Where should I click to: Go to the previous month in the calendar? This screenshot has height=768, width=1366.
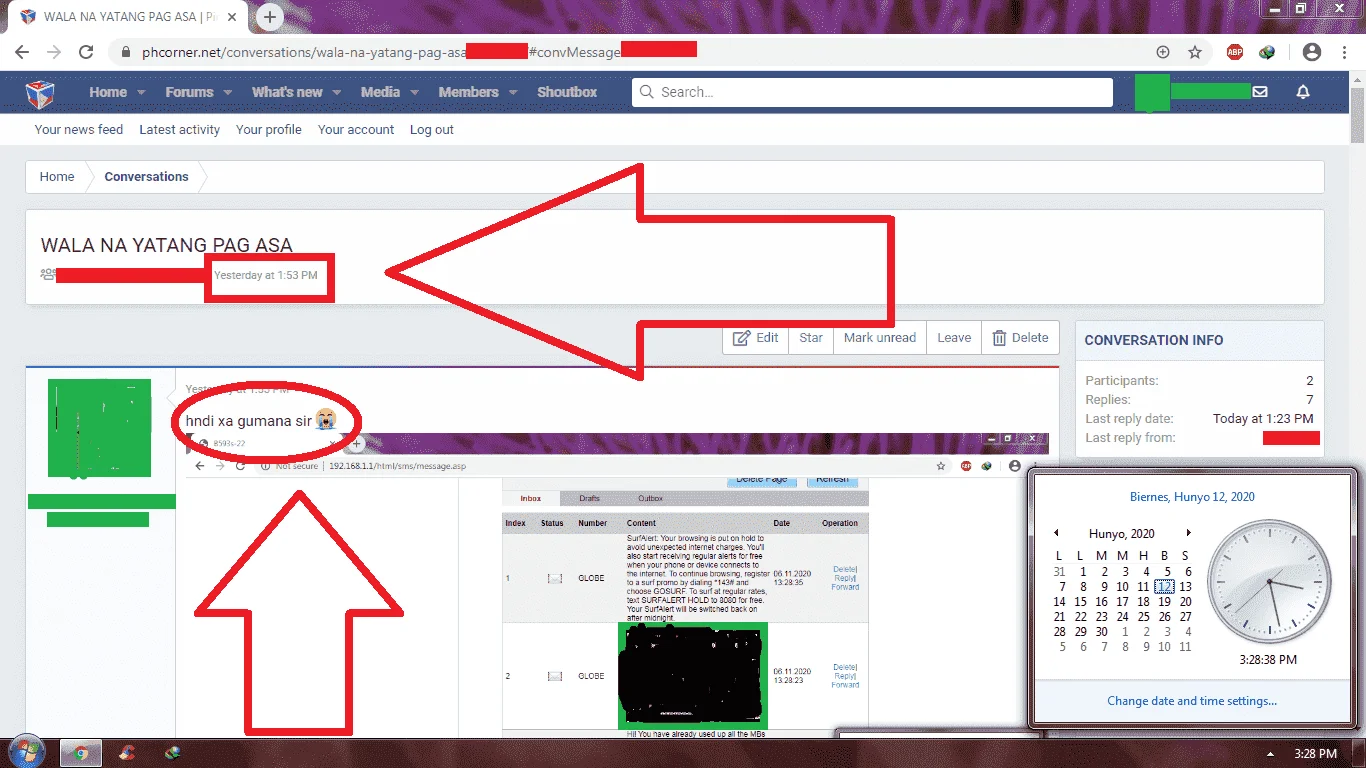(x=1058, y=534)
